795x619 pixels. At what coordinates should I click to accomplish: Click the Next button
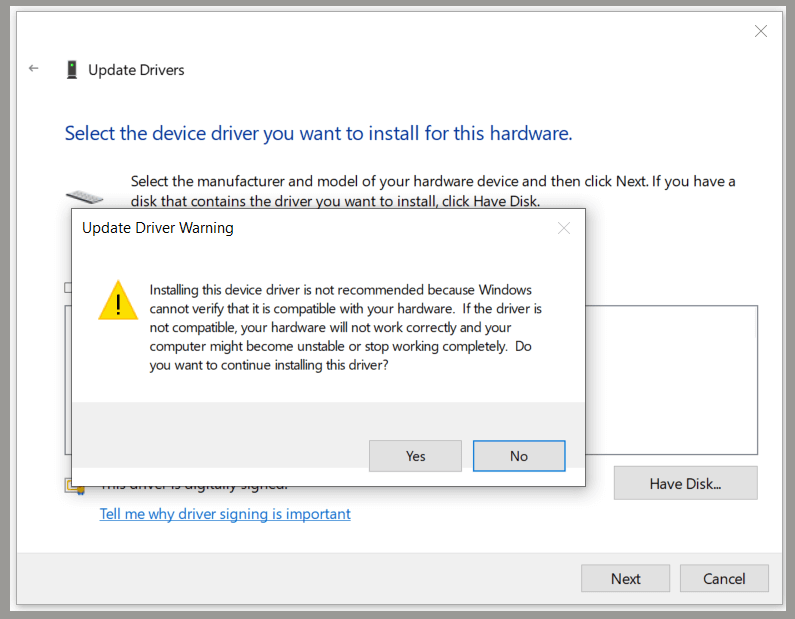tap(625, 578)
